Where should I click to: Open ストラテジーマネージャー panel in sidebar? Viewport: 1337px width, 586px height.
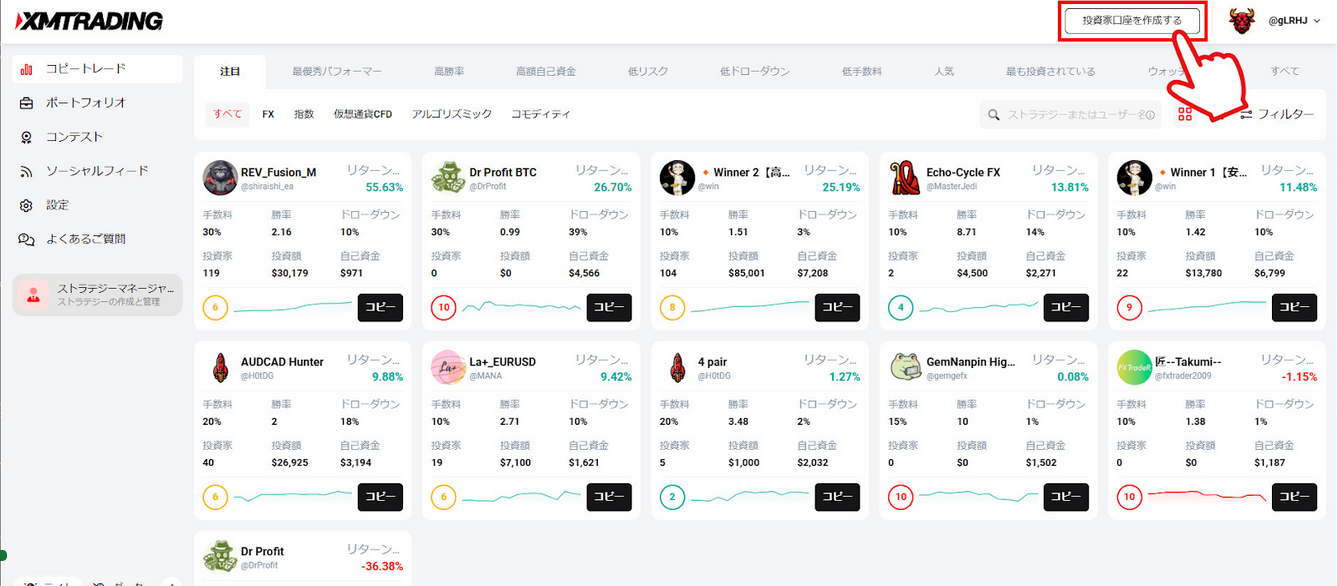coord(97,295)
